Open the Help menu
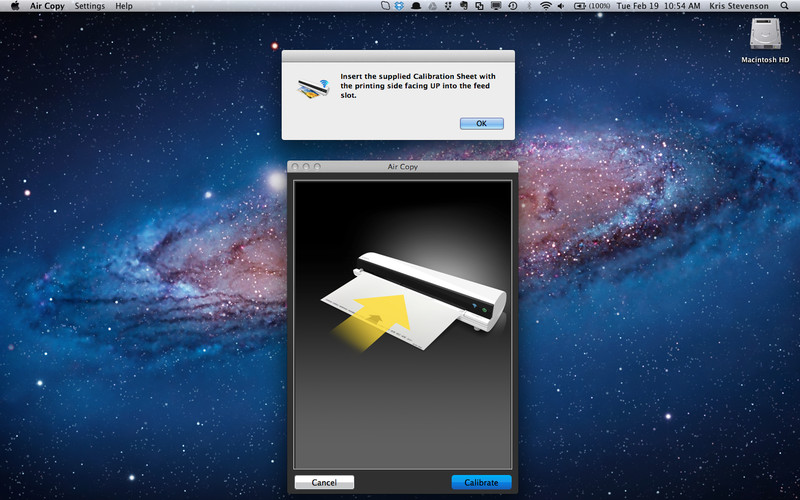Image resolution: width=800 pixels, height=500 pixels. tap(123, 6)
